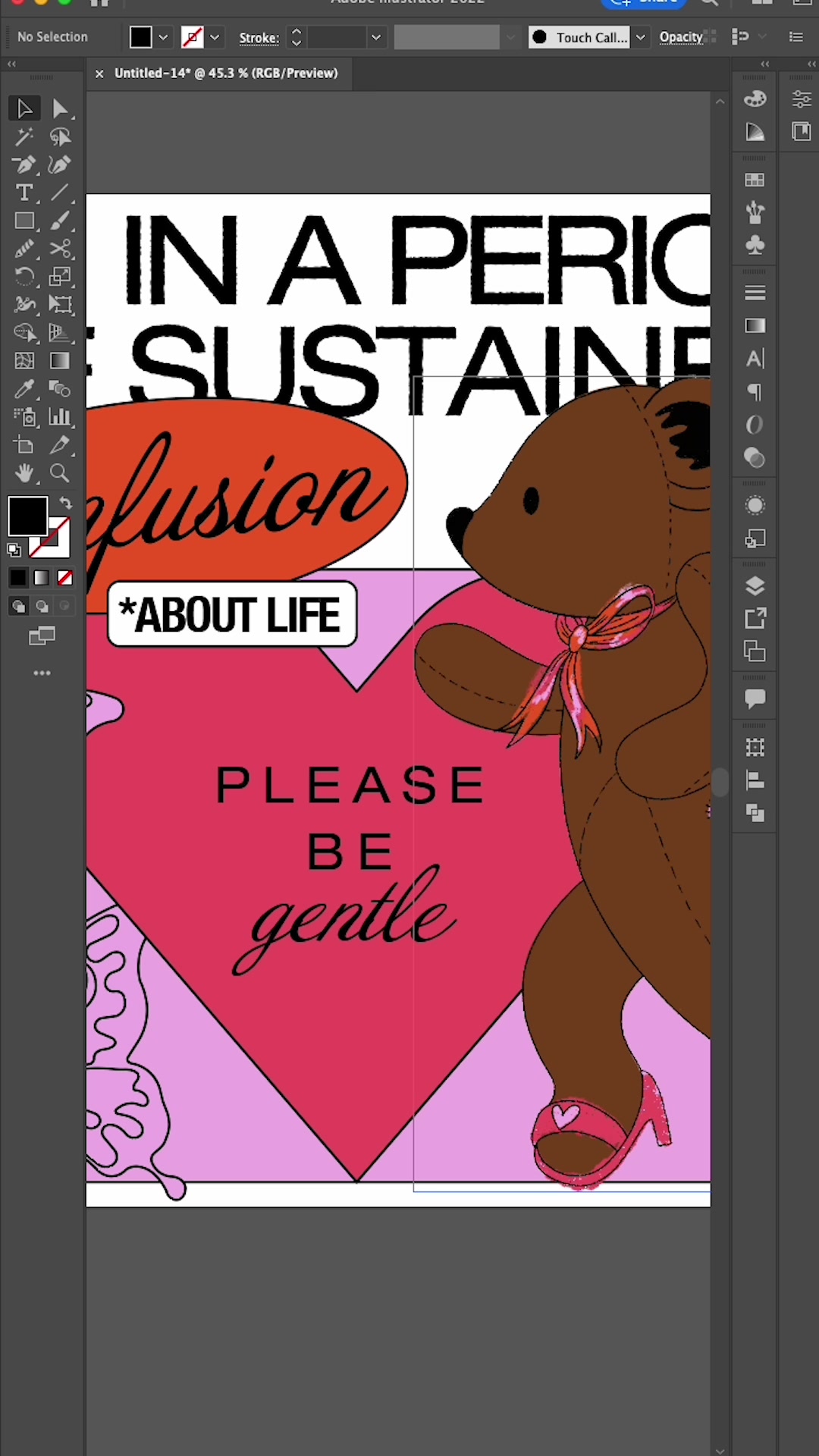Choose the Hand tool
Screen dimensions: 819x1456
coord(24,473)
